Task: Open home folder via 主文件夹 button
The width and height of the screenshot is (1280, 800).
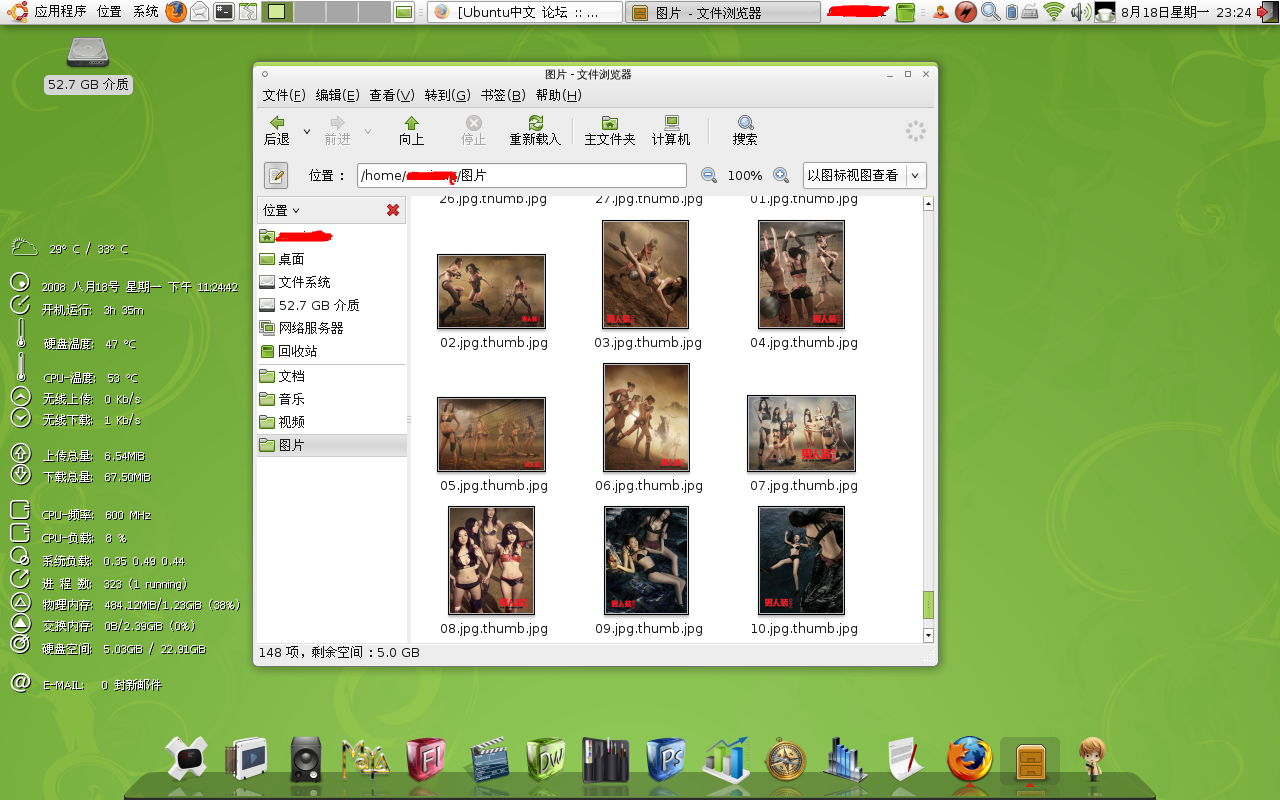Action: tap(610, 130)
